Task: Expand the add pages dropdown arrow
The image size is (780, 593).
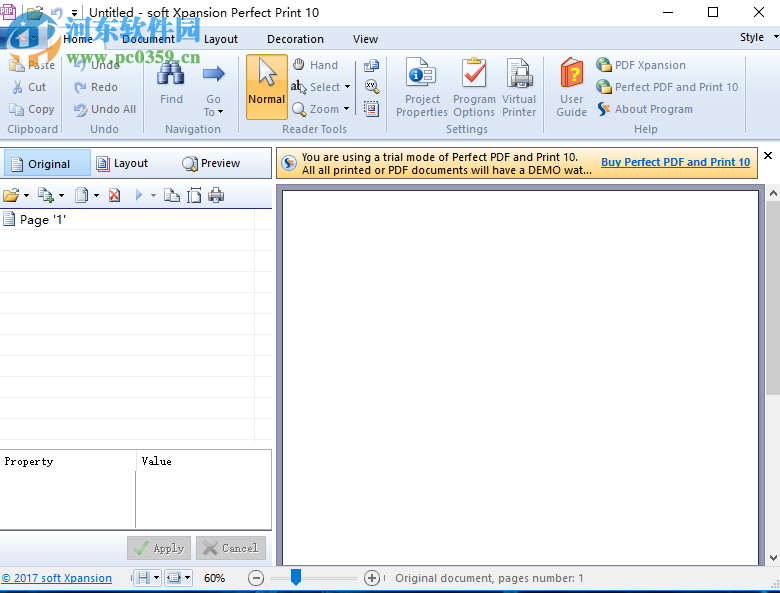Action: [61, 196]
